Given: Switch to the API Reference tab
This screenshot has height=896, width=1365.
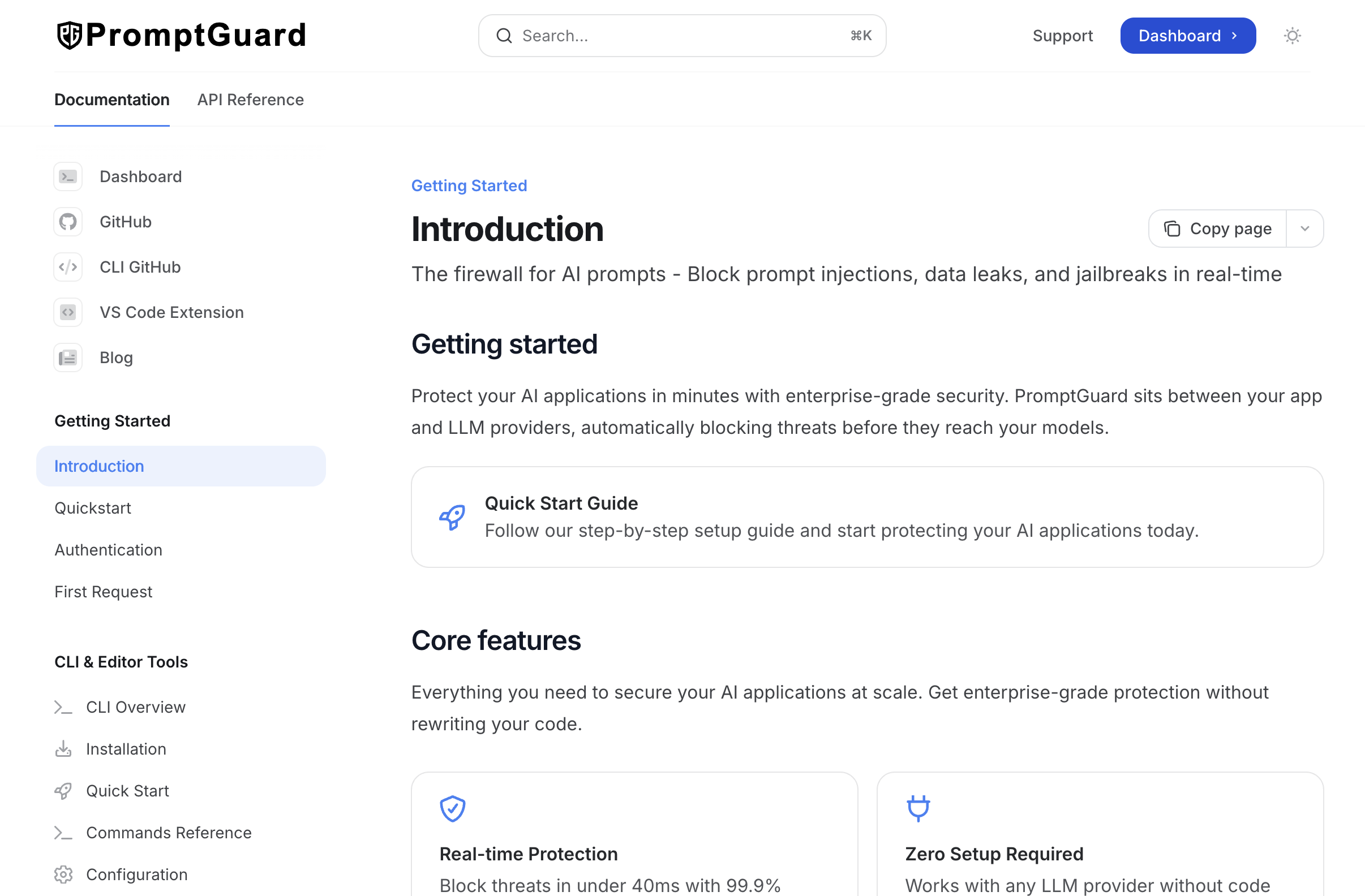Looking at the screenshot, I should coord(250,100).
